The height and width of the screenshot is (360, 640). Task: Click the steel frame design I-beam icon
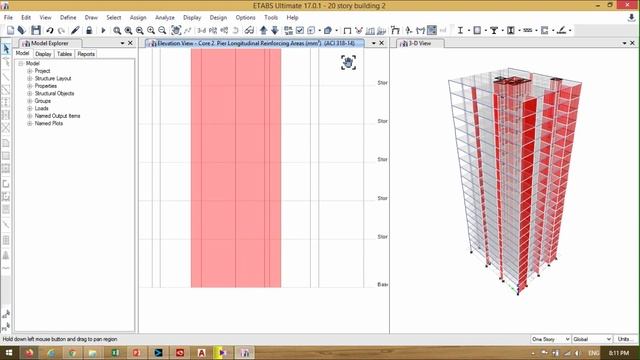[460, 30]
